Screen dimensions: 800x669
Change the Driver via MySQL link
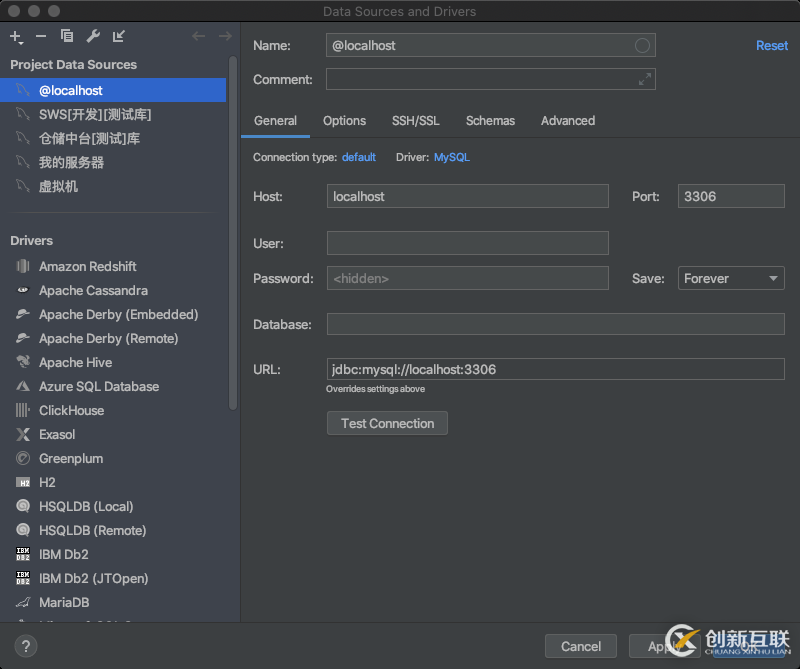(x=452, y=157)
